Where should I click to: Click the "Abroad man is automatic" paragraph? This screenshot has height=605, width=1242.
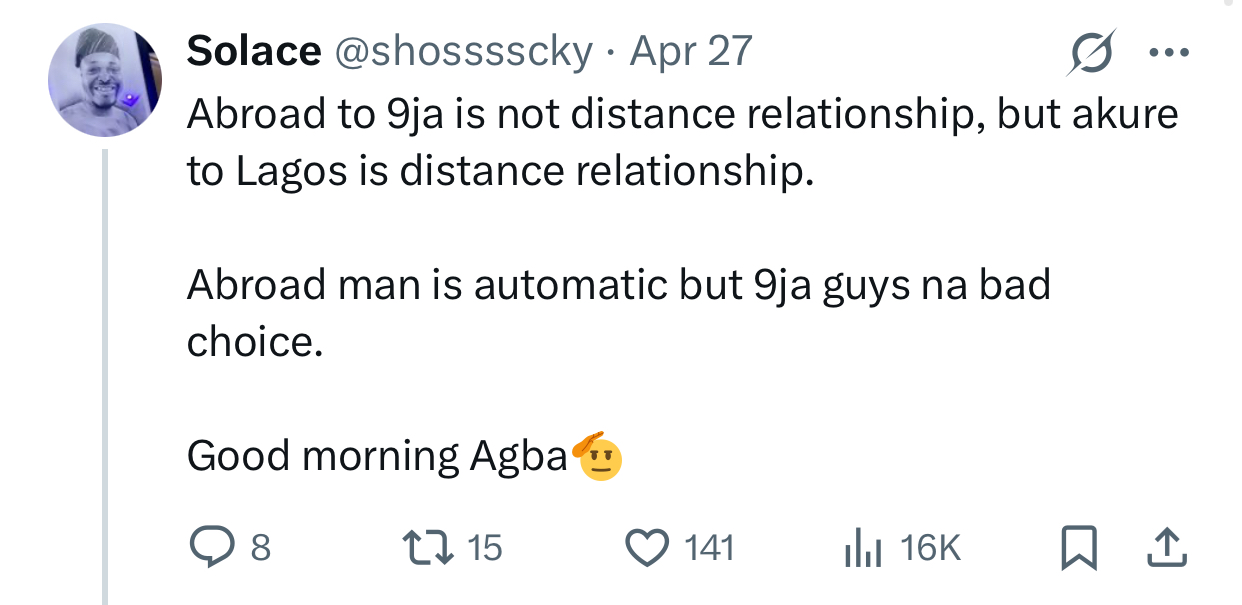click(618, 313)
